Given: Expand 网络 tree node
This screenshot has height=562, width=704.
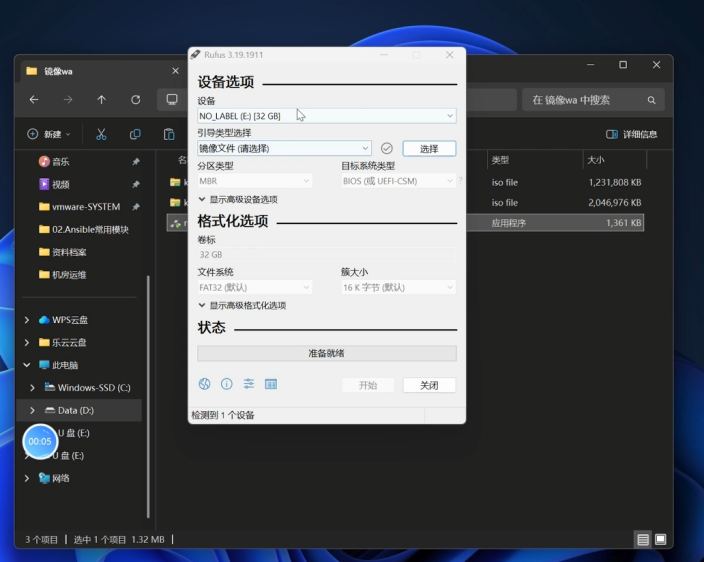Looking at the screenshot, I should (27, 478).
